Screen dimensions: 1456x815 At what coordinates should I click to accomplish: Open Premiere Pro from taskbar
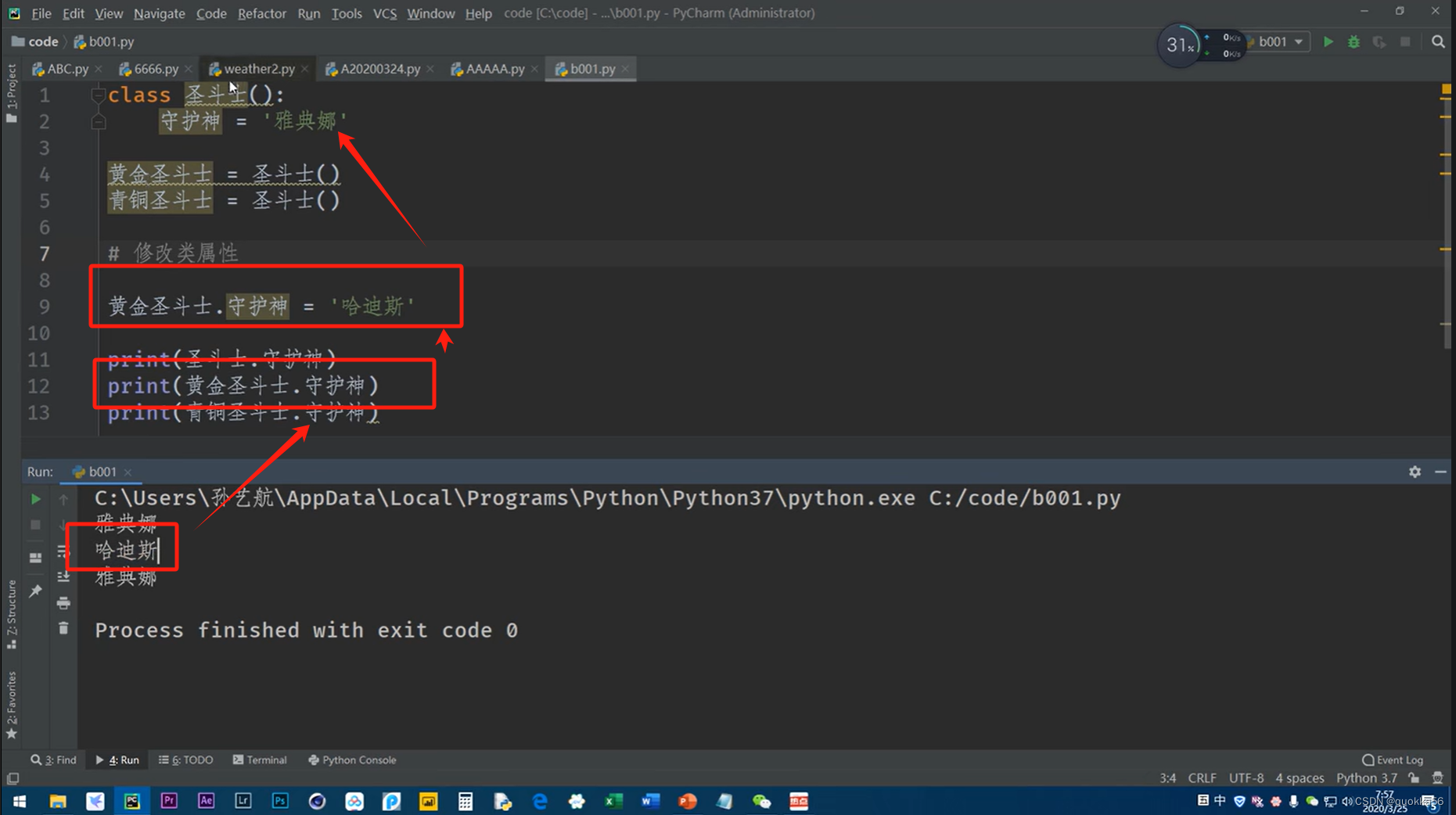pyautogui.click(x=169, y=801)
